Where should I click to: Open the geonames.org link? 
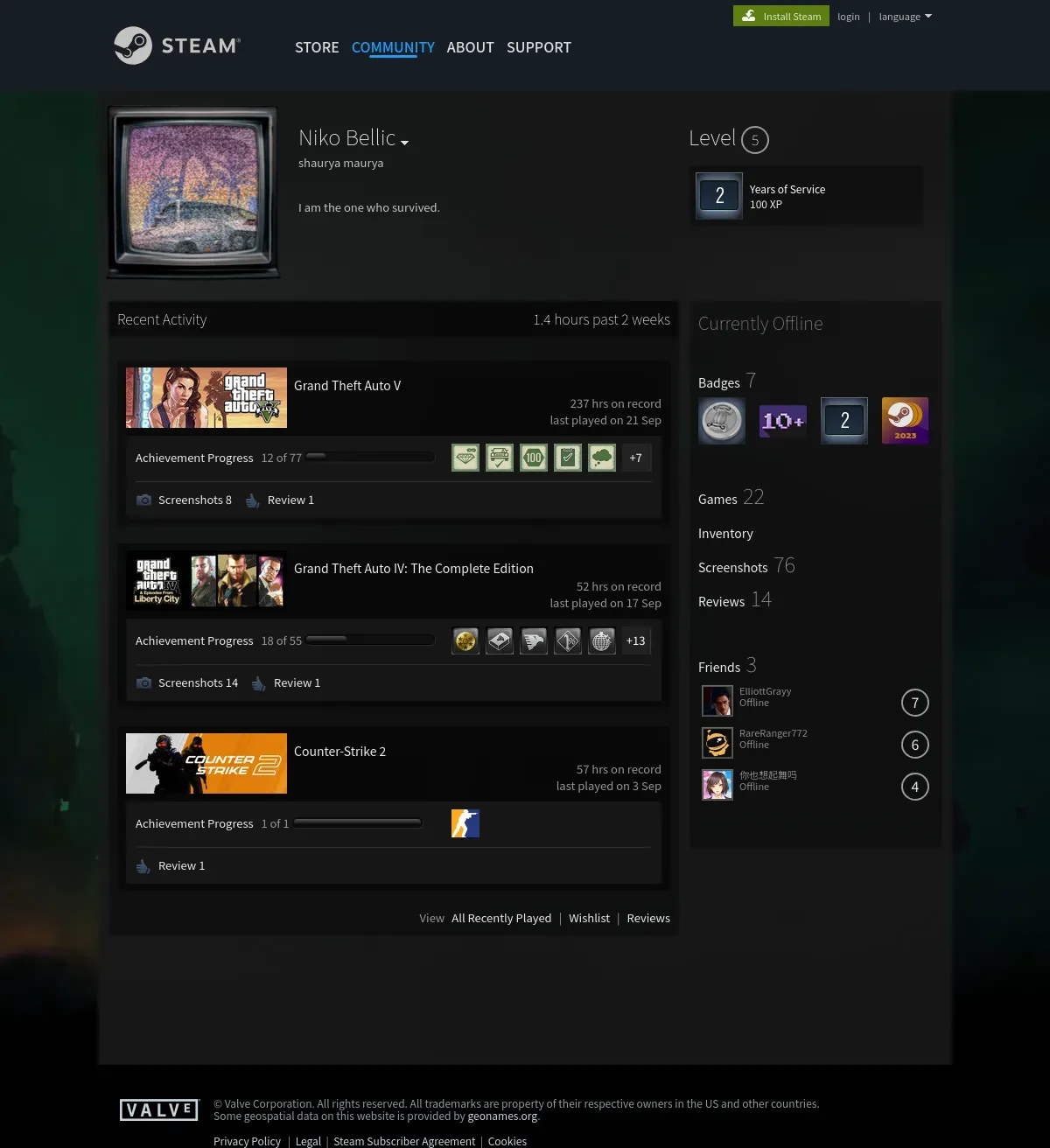click(503, 1116)
